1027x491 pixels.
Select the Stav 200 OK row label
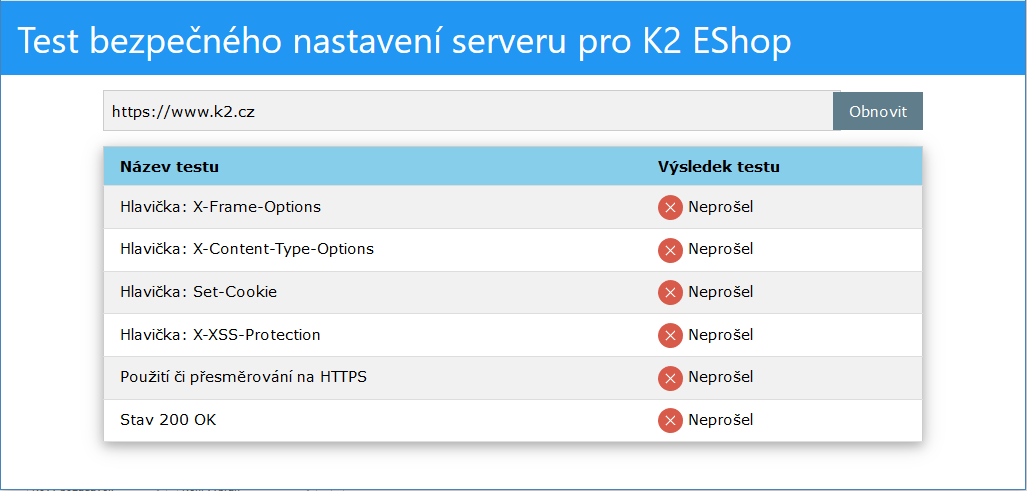coord(168,420)
